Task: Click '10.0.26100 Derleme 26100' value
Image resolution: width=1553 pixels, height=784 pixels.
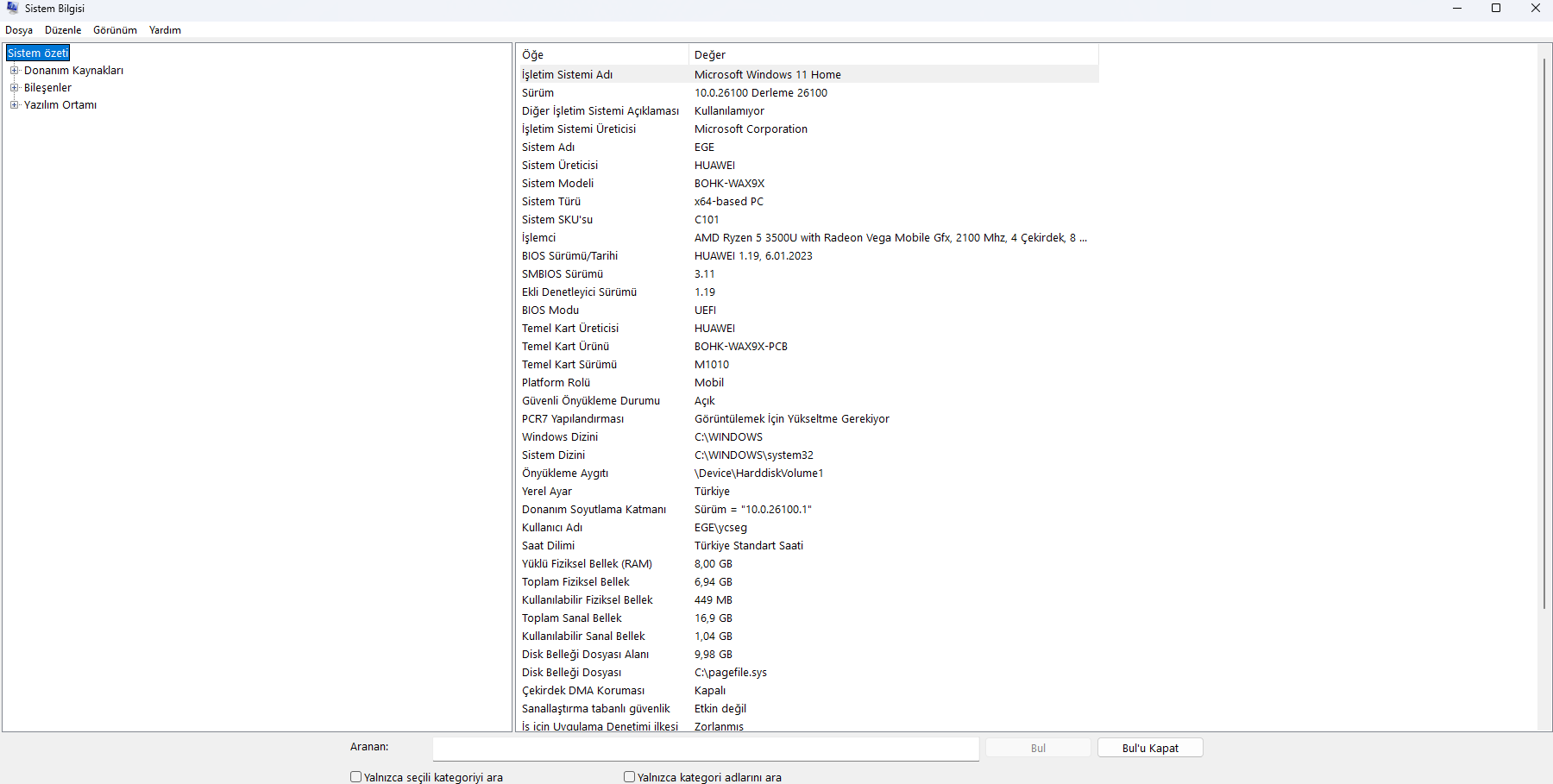Action: pyautogui.click(x=761, y=93)
